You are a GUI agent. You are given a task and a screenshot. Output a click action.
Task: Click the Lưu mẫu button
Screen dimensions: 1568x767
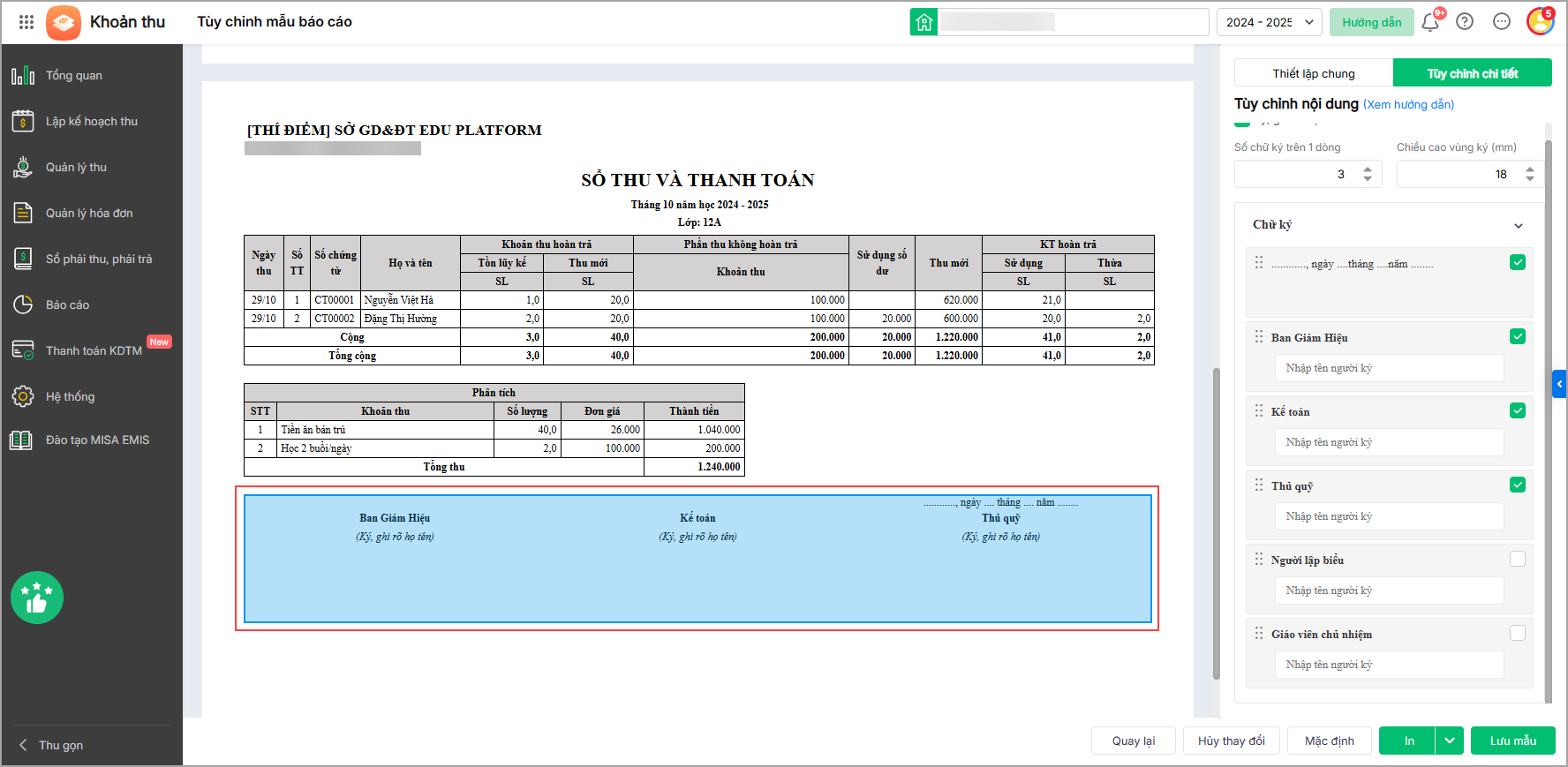1513,741
